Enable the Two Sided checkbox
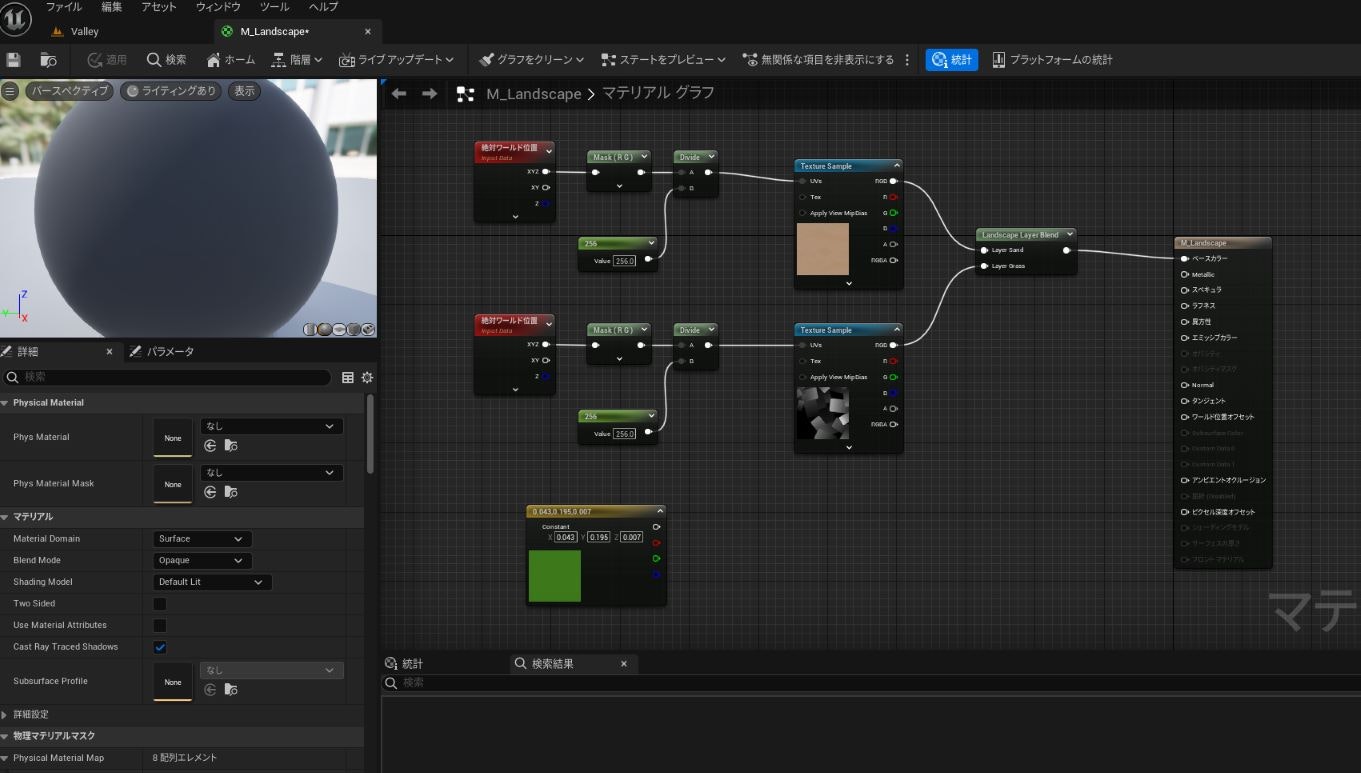This screenshot has width=1361, height=773. 160,604
